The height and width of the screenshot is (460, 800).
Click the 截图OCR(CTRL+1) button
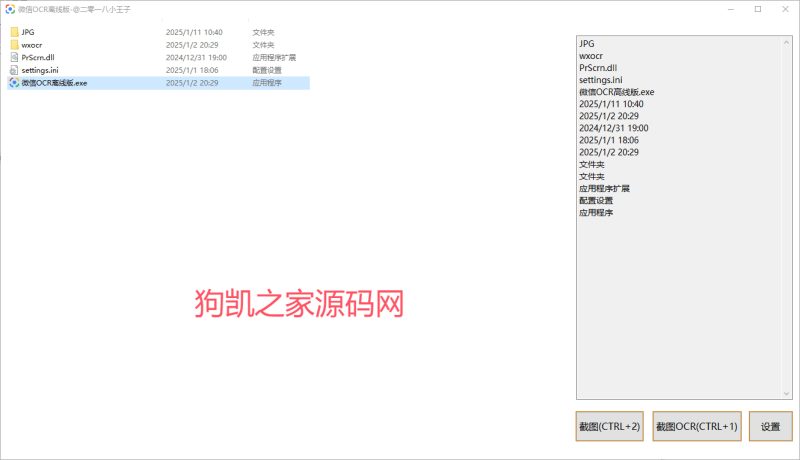click(x=697, y=426)
